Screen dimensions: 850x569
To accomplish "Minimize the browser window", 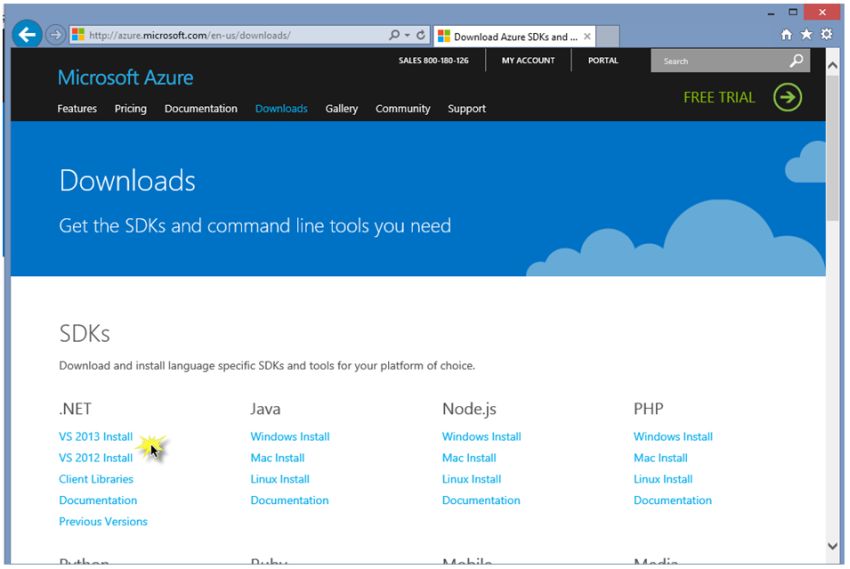I will (x=771, y=13).
